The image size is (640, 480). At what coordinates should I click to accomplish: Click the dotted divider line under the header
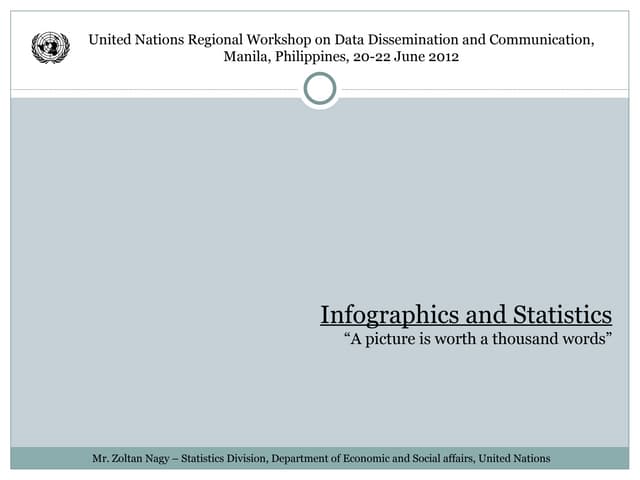click(150, 91)
